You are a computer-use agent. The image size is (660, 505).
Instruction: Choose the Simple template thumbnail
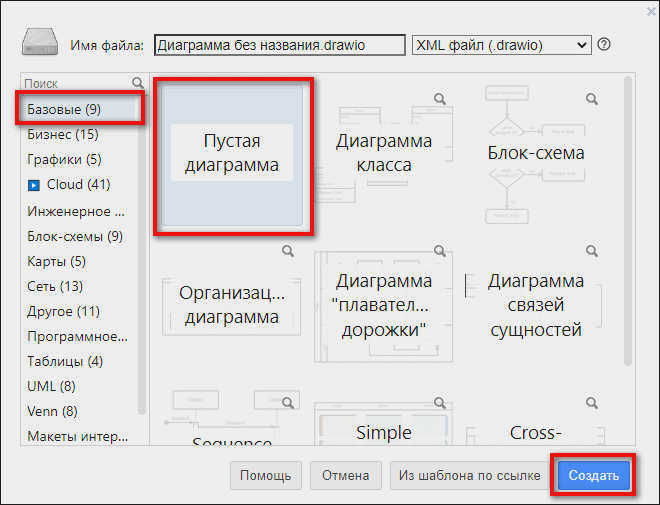[x=384, y=418]
